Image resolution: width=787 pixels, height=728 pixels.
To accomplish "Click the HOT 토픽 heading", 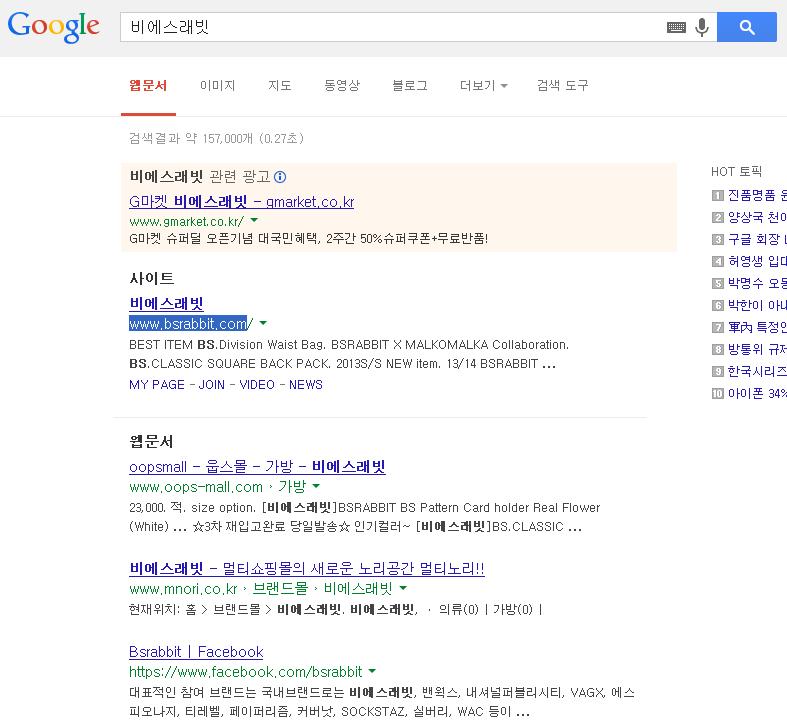I will 736,172.
